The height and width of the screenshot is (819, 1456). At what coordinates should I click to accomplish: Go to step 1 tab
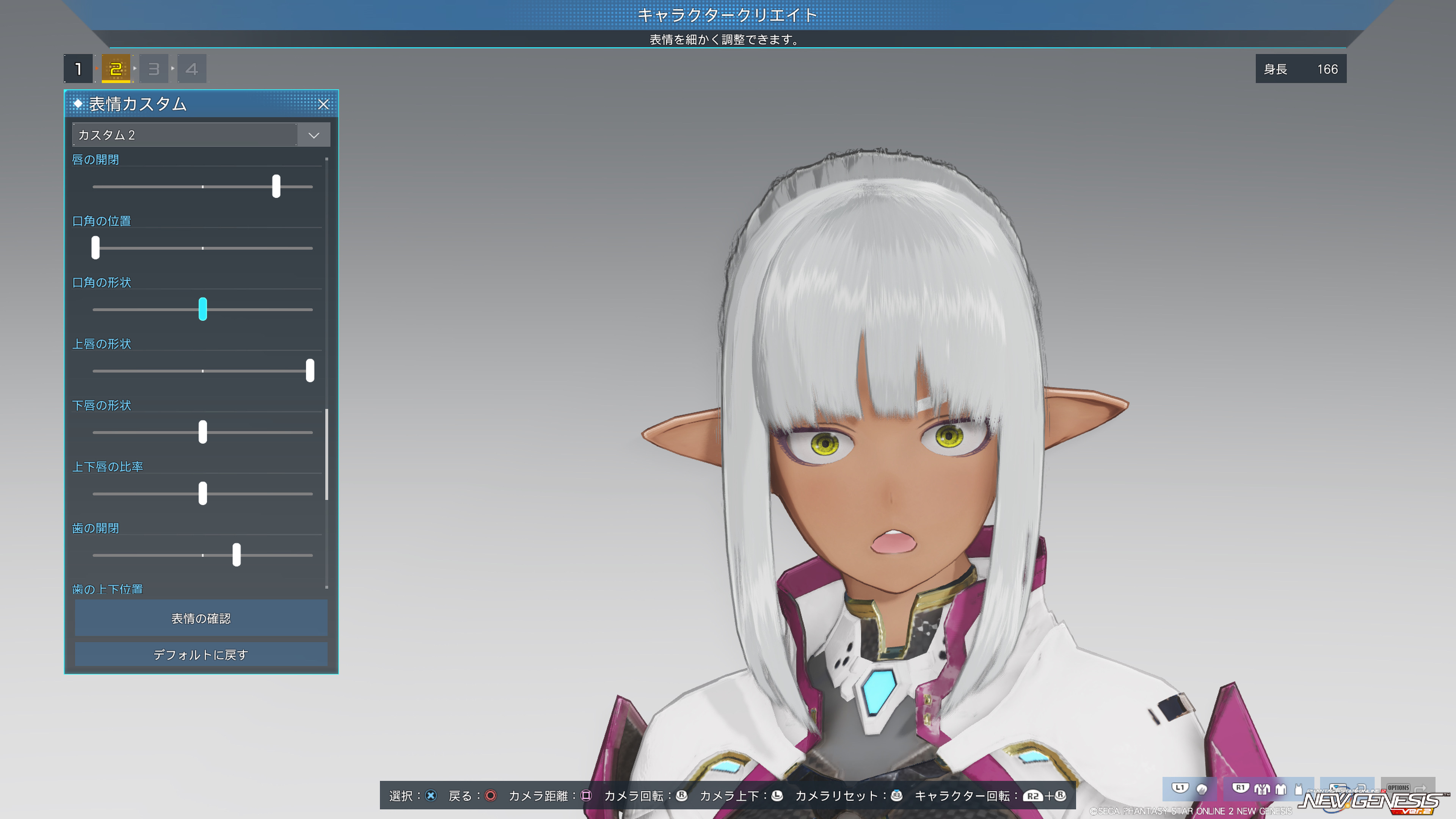78,69
